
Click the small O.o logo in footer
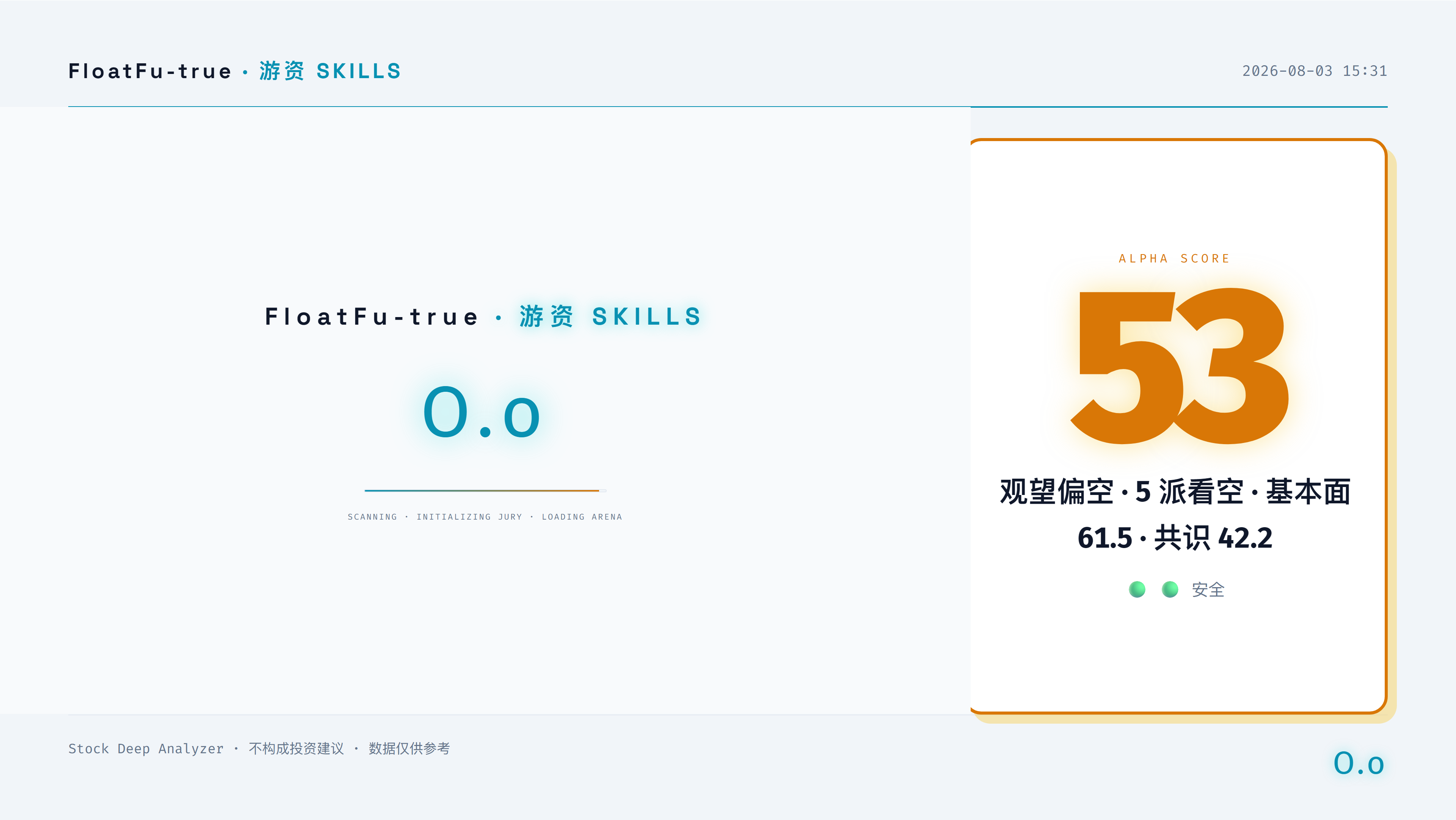point(1359,763)
